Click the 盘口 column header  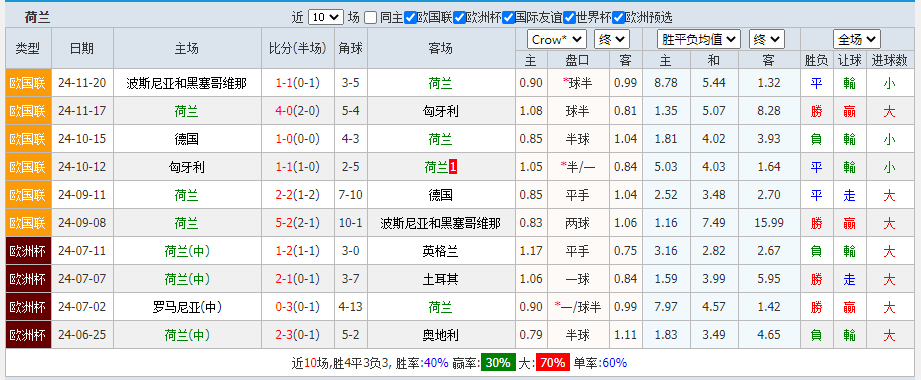pos(577,60)
